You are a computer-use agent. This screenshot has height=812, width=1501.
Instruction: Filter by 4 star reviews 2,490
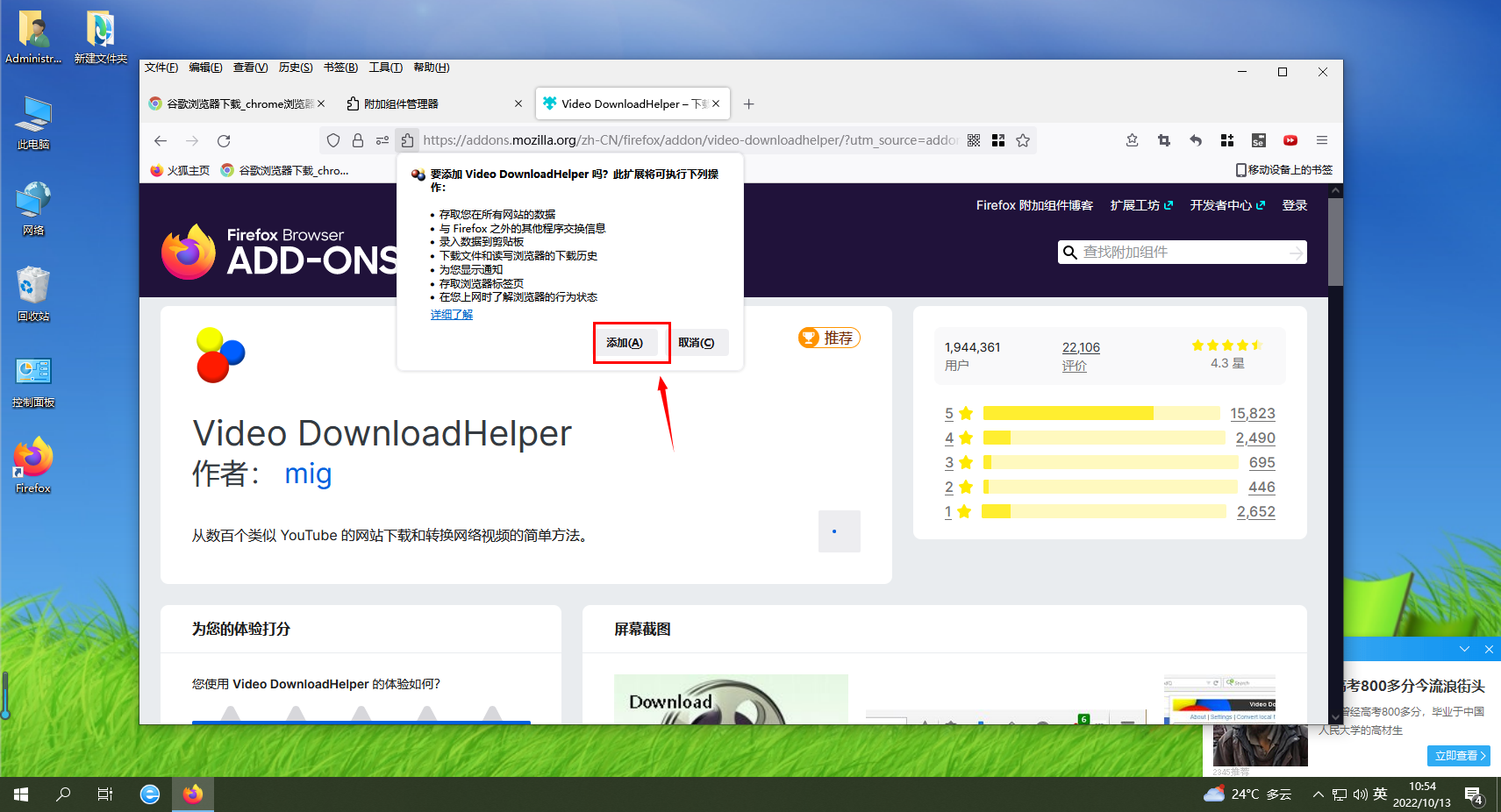point(1110,438)
